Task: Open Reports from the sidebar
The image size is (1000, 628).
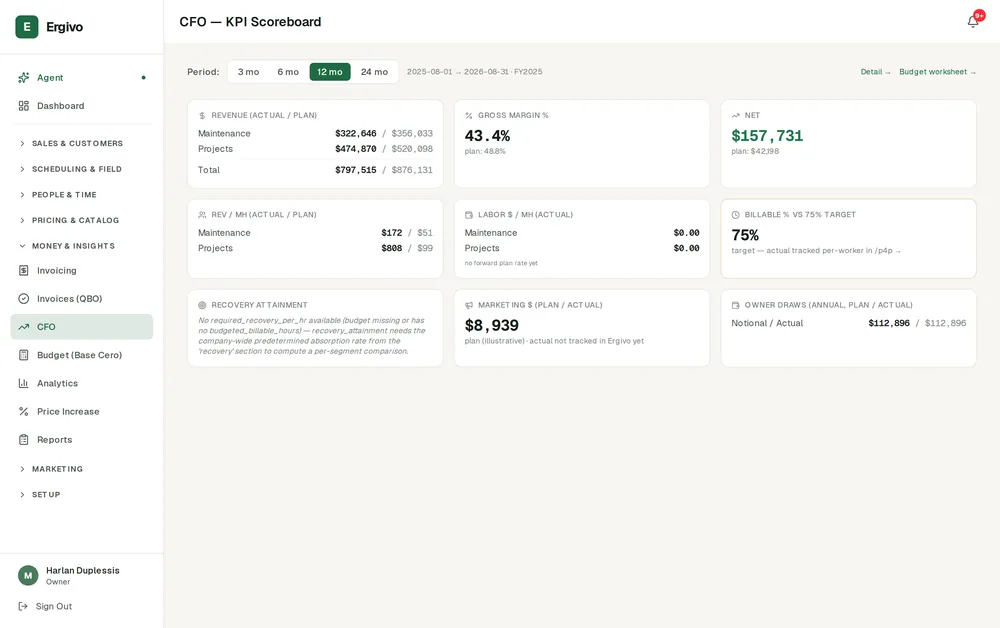Action: pyautogui.click(x=82, y=439)
